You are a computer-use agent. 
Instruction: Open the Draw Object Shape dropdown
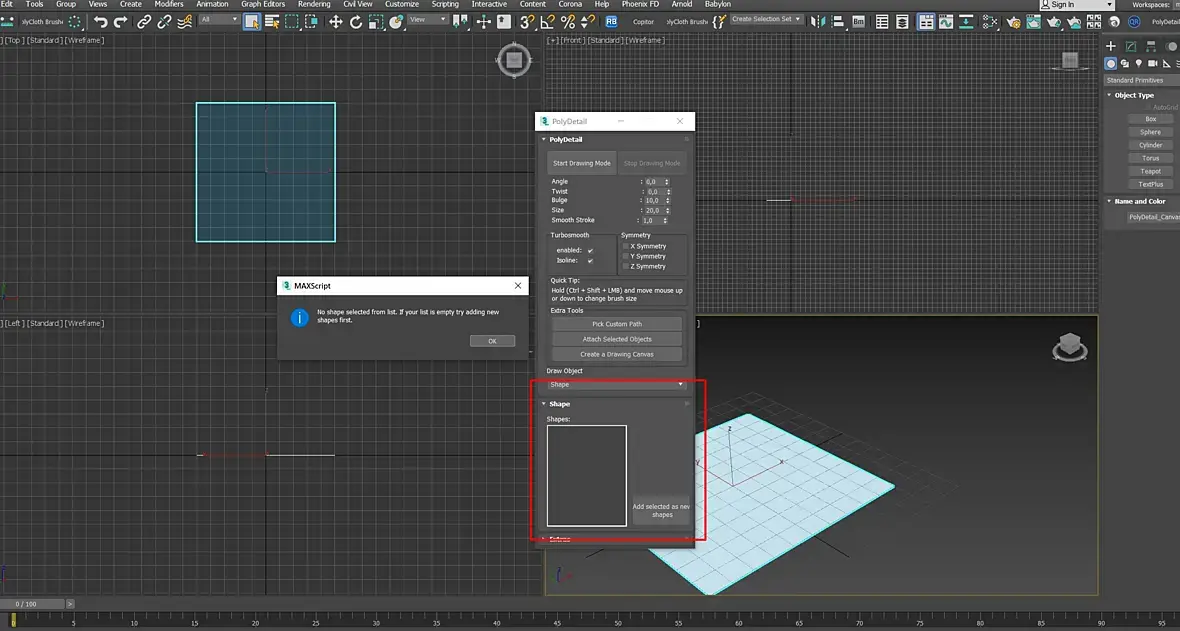click(x=617, y=384)
